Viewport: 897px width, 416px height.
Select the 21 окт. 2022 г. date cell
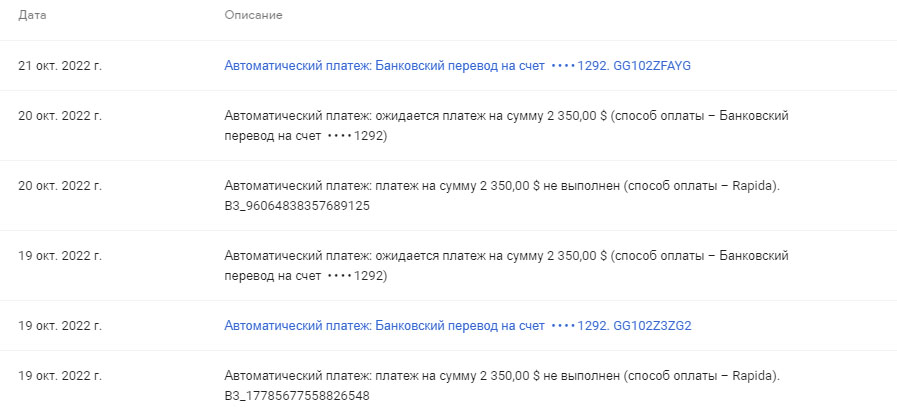[60, 66]
